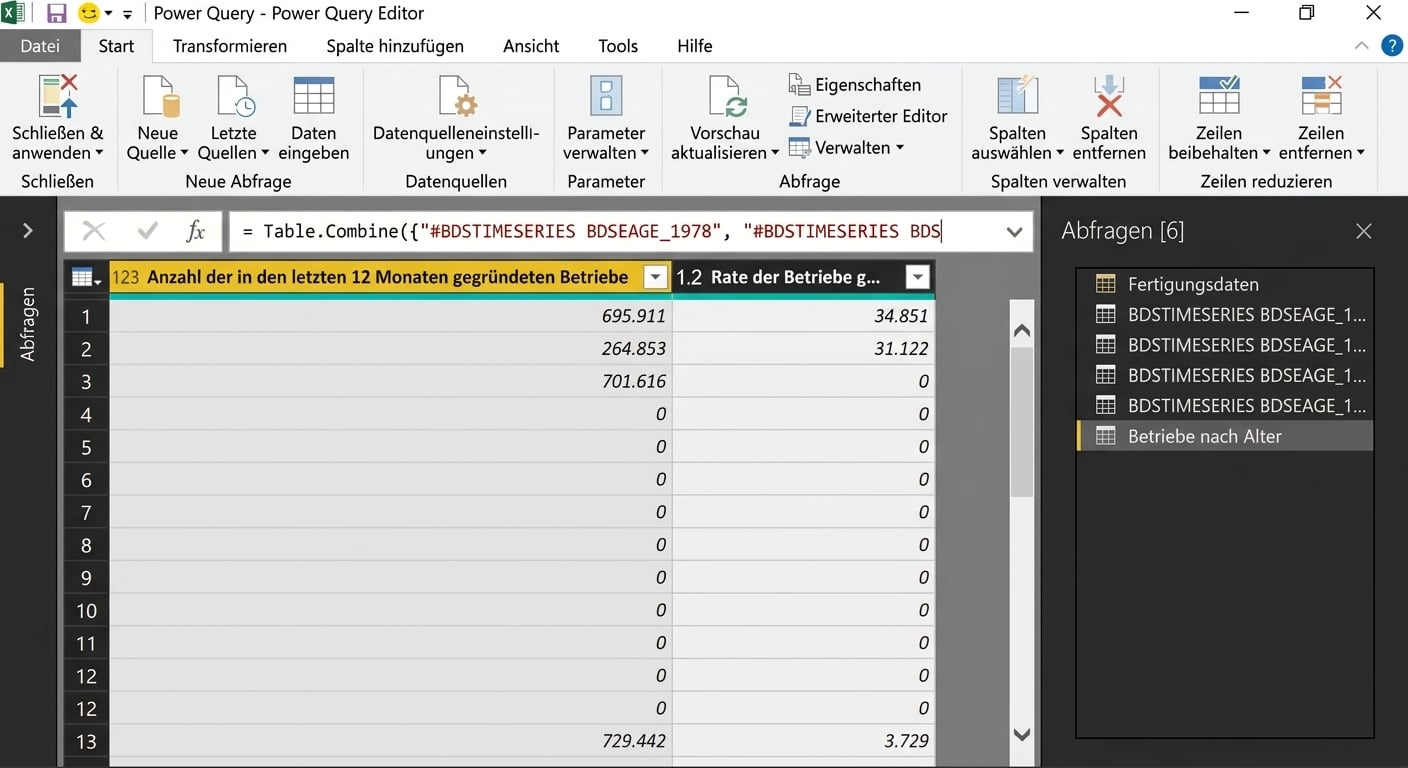
Task: Open filter dropdown of Rate der Betriebe column
Action: click(x=917, y=278)
